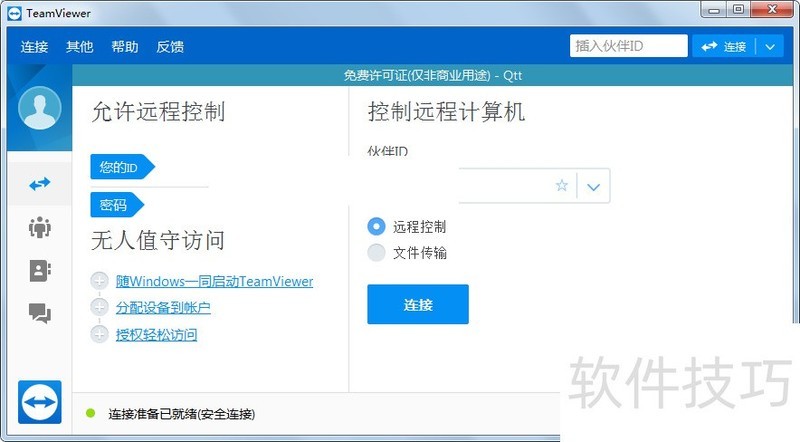Open the chat sidebar icon
This screenshot has width=800, height=442.
[40, 313]
